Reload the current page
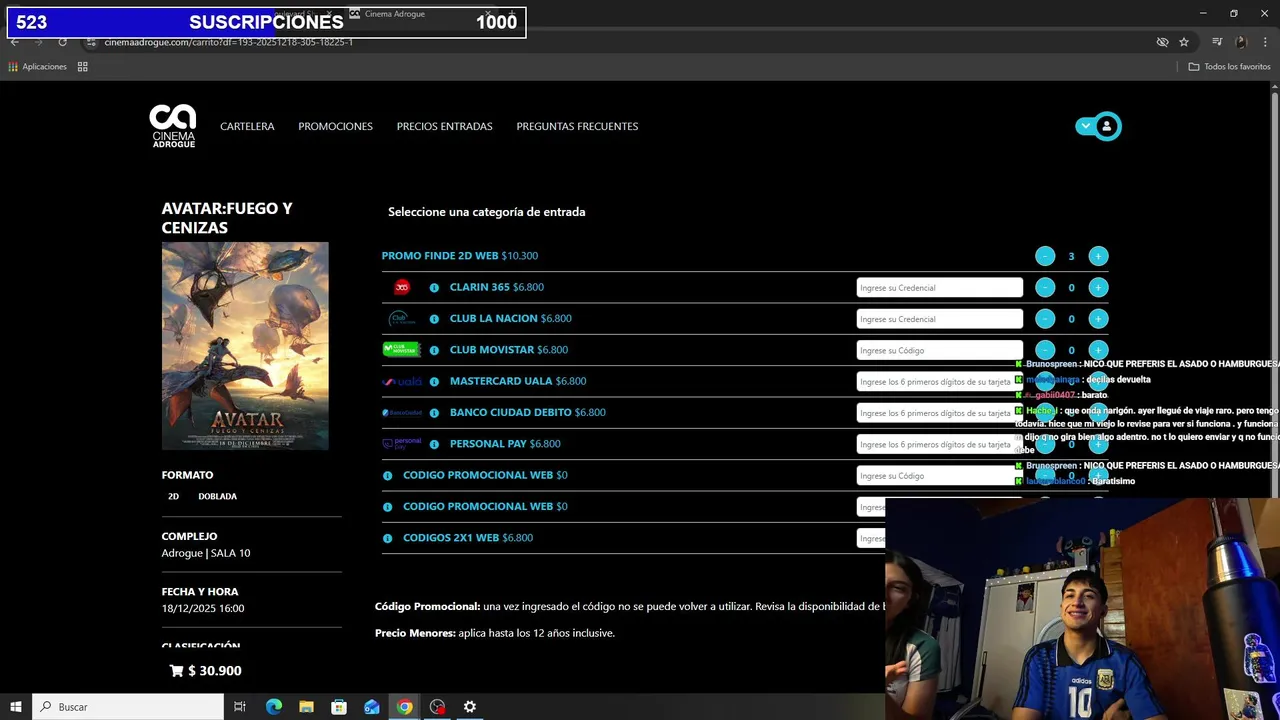 coord(62,42)
